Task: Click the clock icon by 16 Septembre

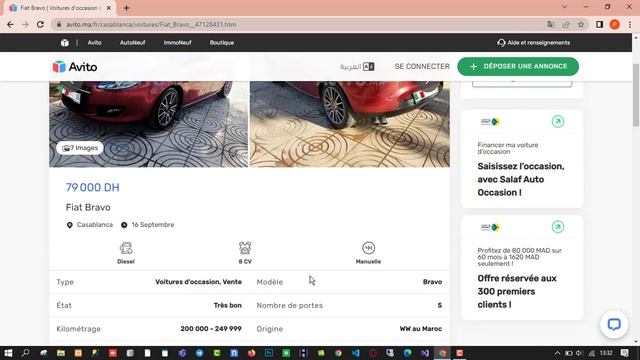Action: [x=124, y=225]
